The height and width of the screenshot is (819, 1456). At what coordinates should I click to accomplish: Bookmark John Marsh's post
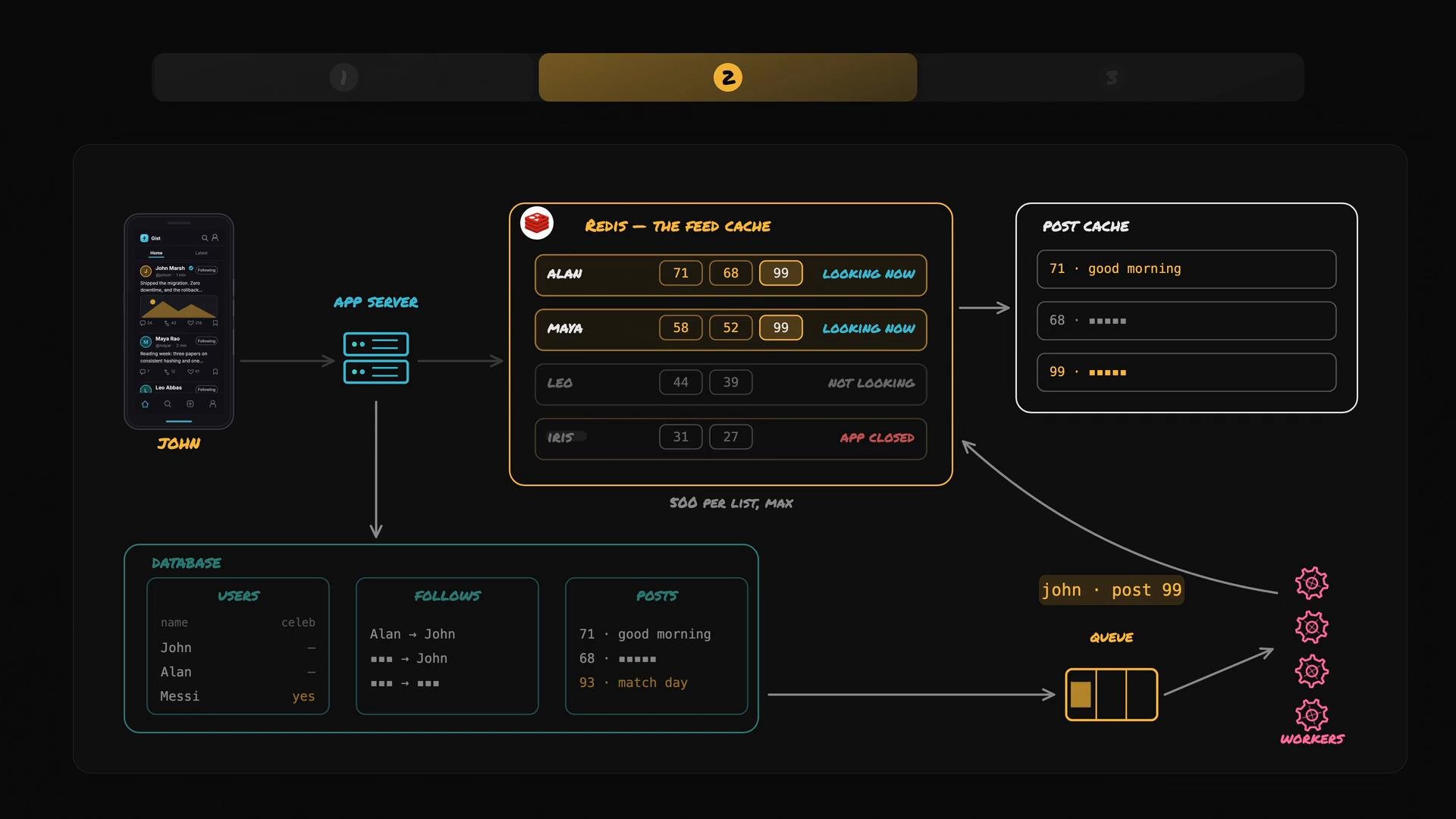point(215,323)
